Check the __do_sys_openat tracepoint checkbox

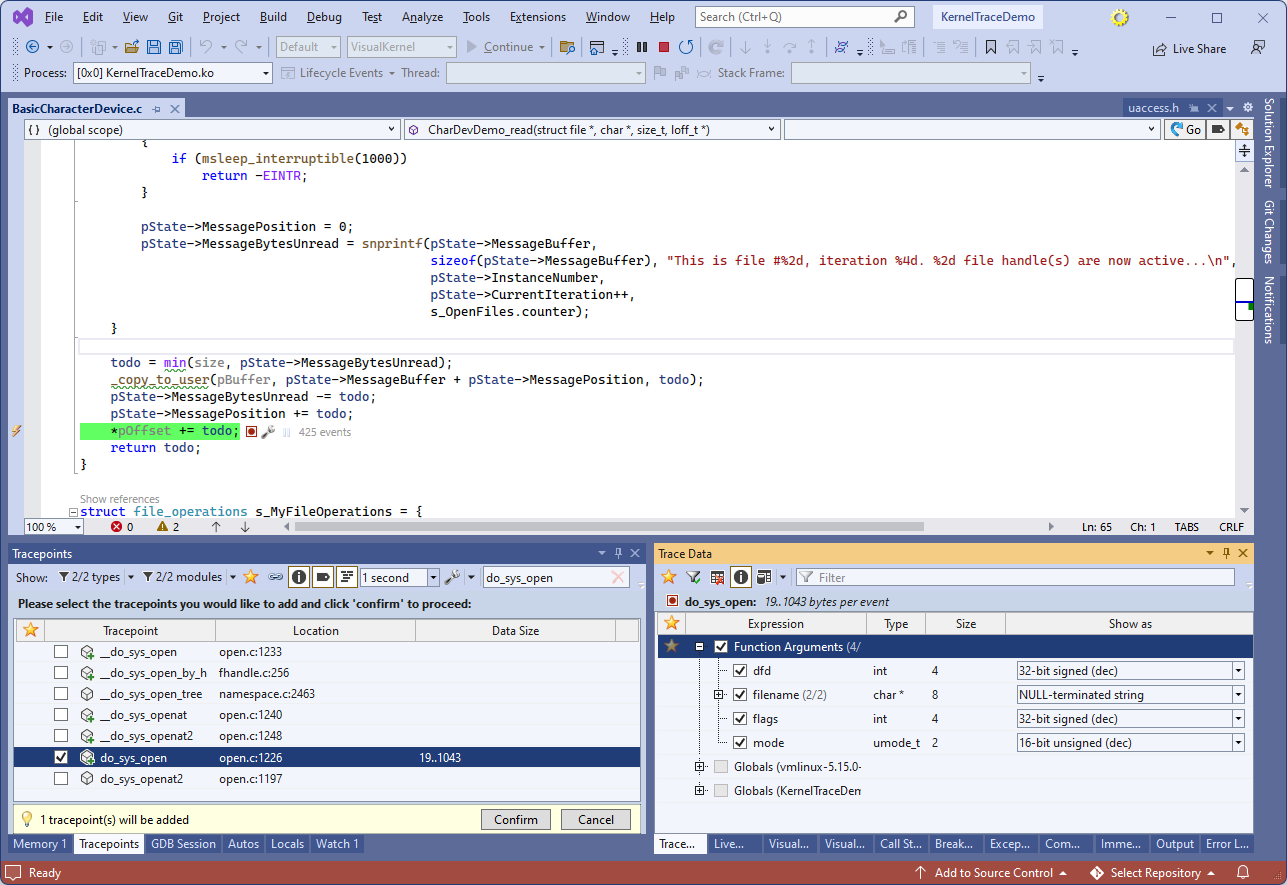pos(62,715)
